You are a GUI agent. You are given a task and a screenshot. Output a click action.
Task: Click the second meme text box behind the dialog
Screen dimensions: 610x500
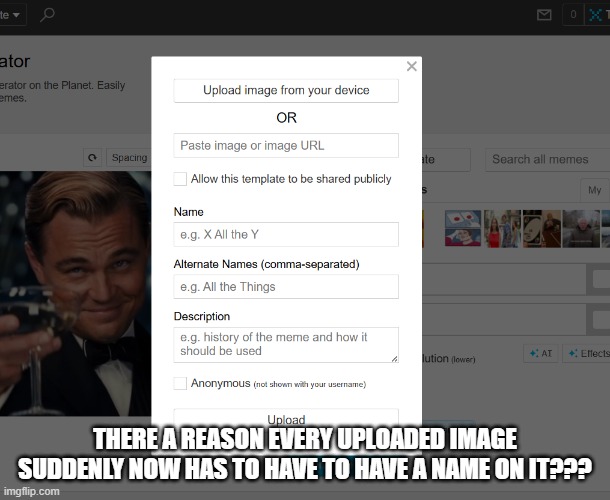coord(504,319)
